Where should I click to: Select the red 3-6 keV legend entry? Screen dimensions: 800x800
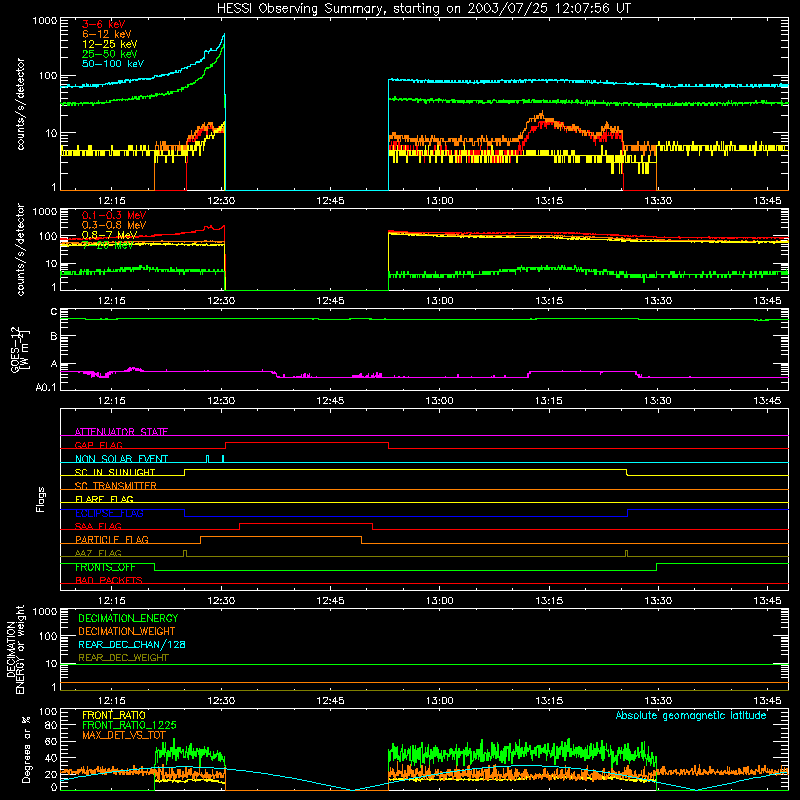(104, 24)
